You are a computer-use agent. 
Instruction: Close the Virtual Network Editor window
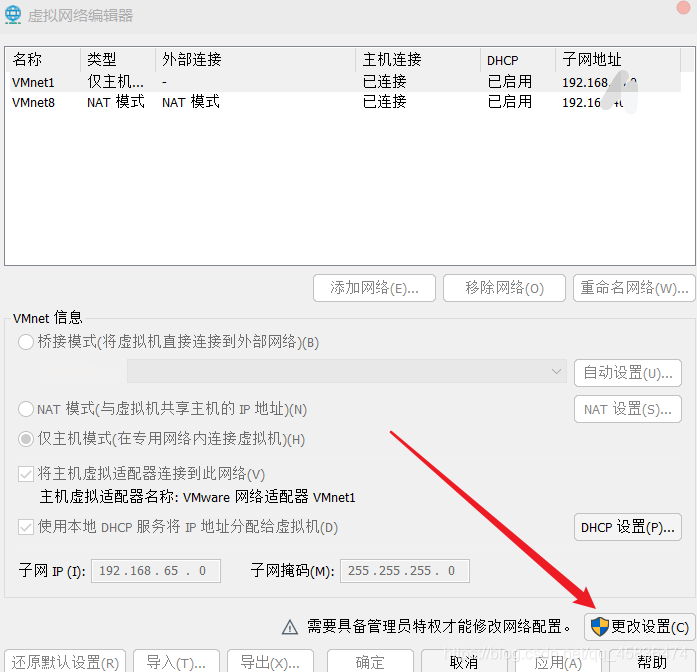(x=683, y=8)
